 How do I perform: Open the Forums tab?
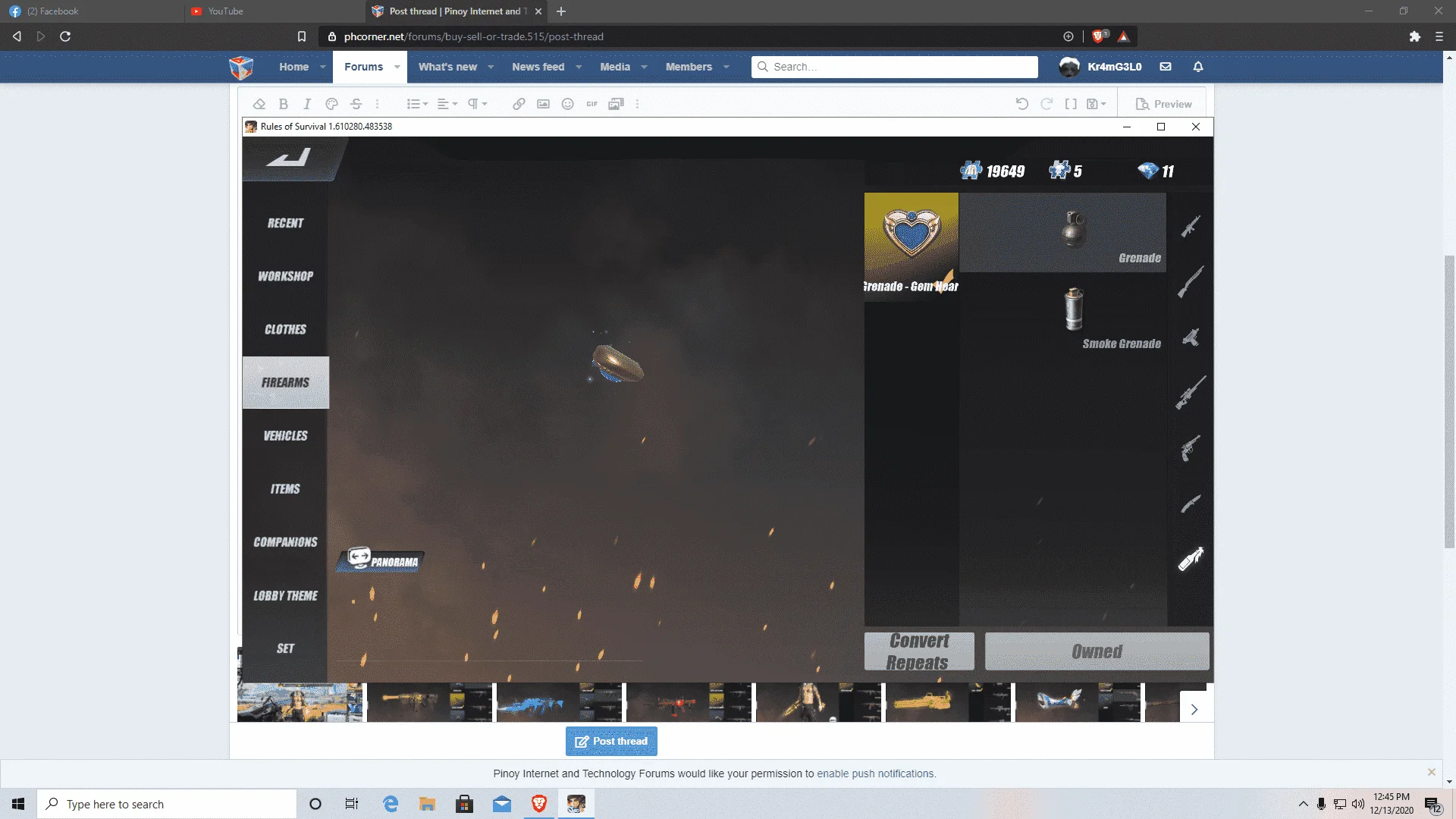click(363, 67)
